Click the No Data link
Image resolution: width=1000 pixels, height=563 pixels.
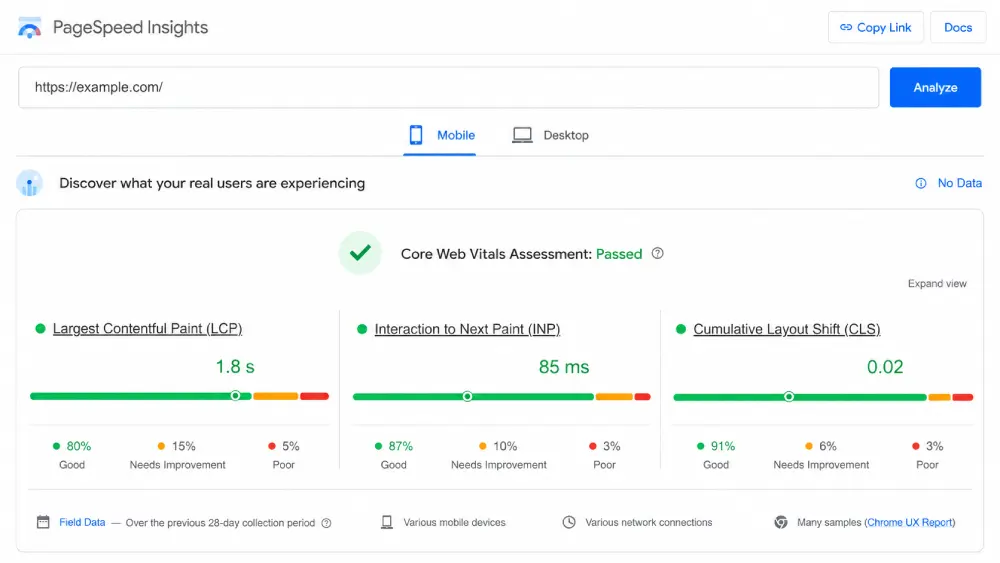(959, 183)
